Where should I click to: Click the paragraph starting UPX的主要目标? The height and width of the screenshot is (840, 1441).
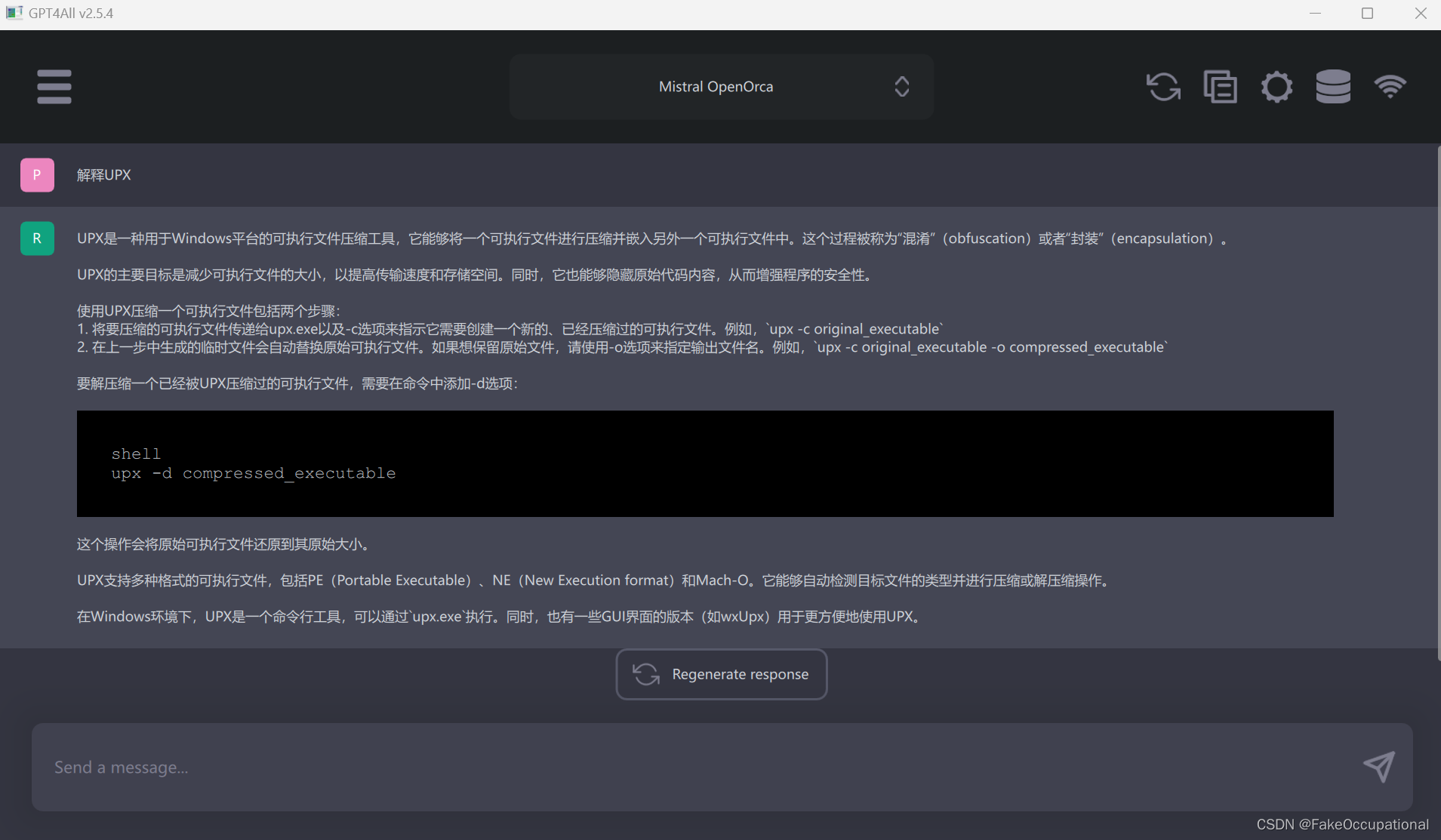click(x=475, y=275)
